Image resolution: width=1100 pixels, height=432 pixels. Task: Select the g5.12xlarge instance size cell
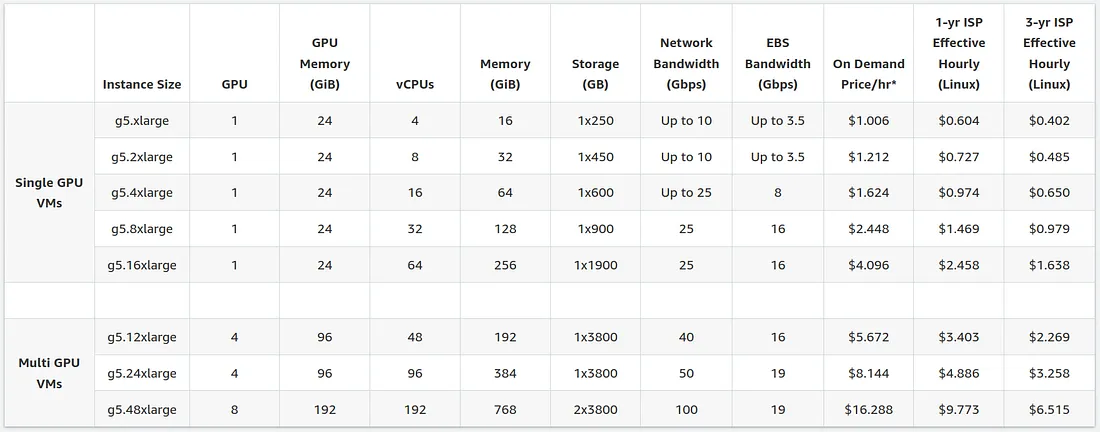click(142, 337)
